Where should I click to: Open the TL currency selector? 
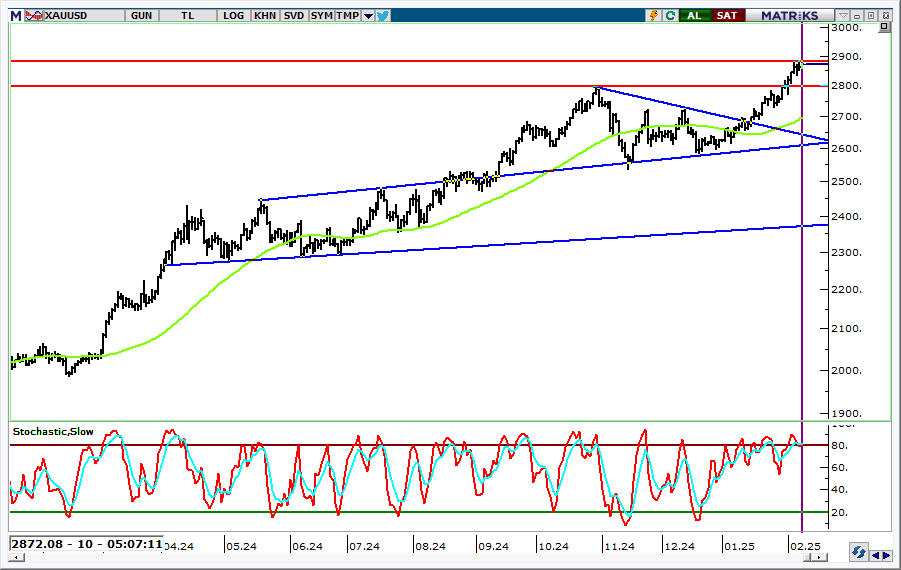point(189,15)
